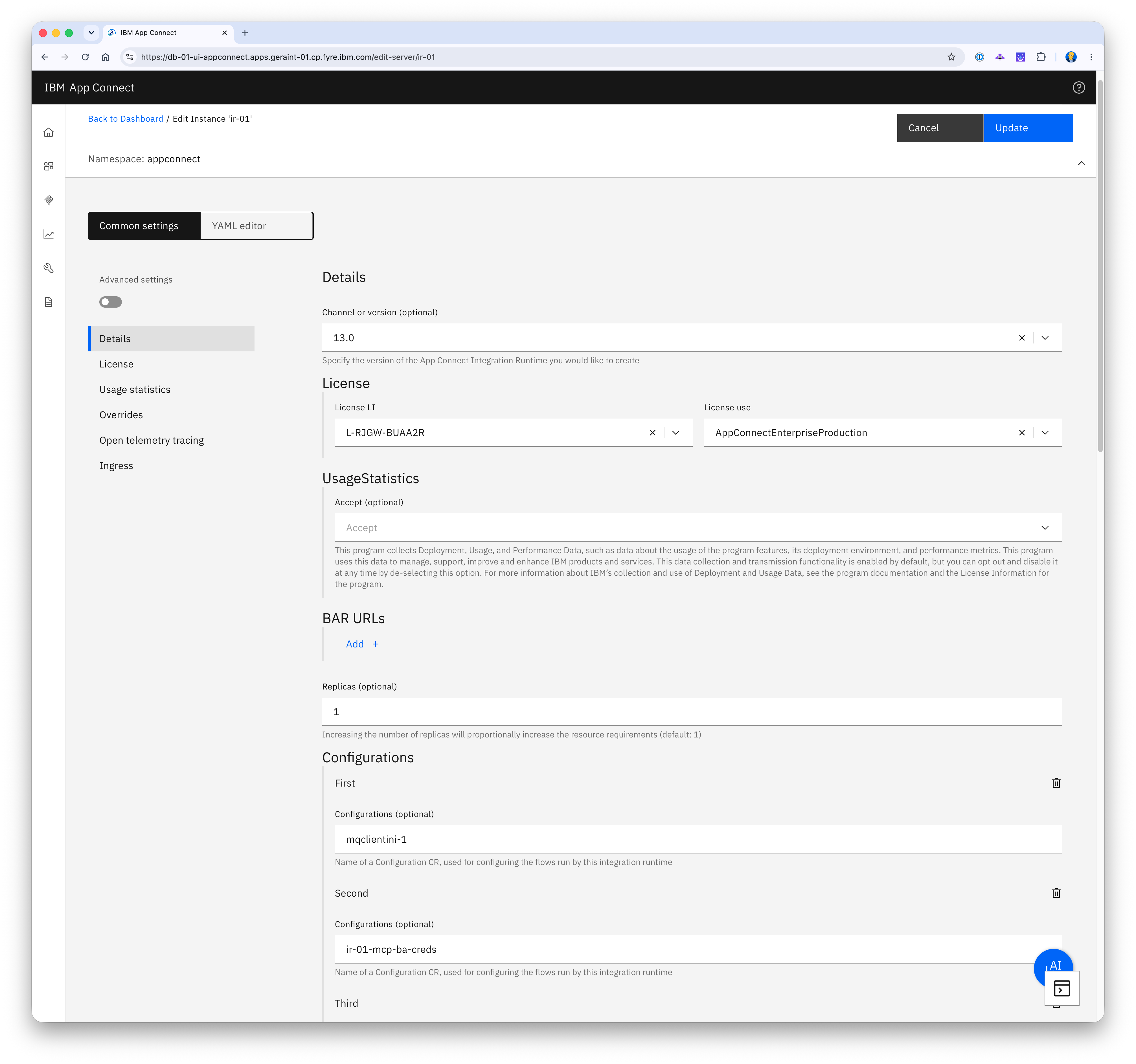This screenshot has height=1064, width=1136.
Task: Select Ingress in the section navigation
Action: tap(172, 466)
